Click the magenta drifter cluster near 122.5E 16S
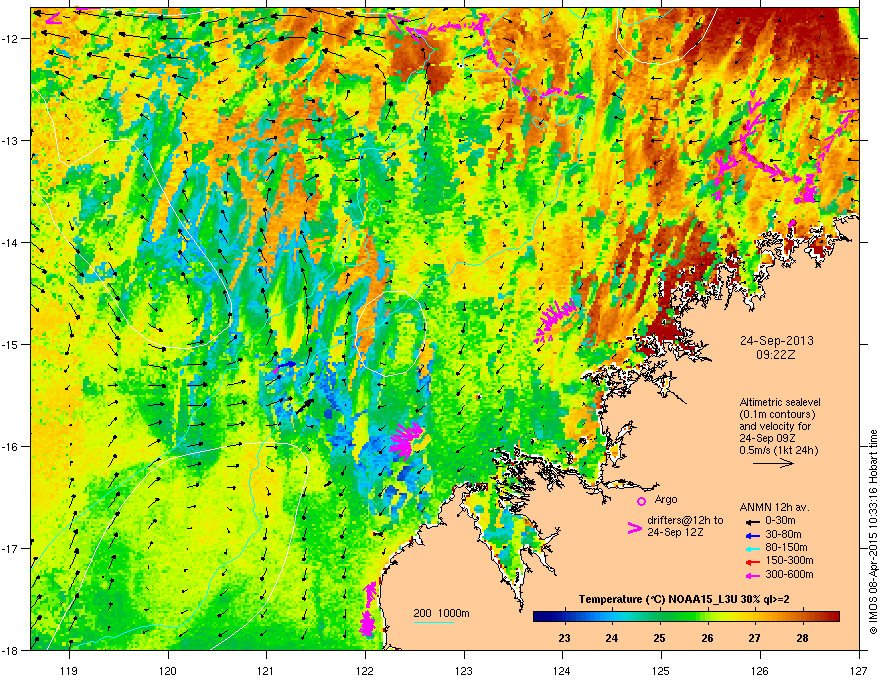 (405, 440)
